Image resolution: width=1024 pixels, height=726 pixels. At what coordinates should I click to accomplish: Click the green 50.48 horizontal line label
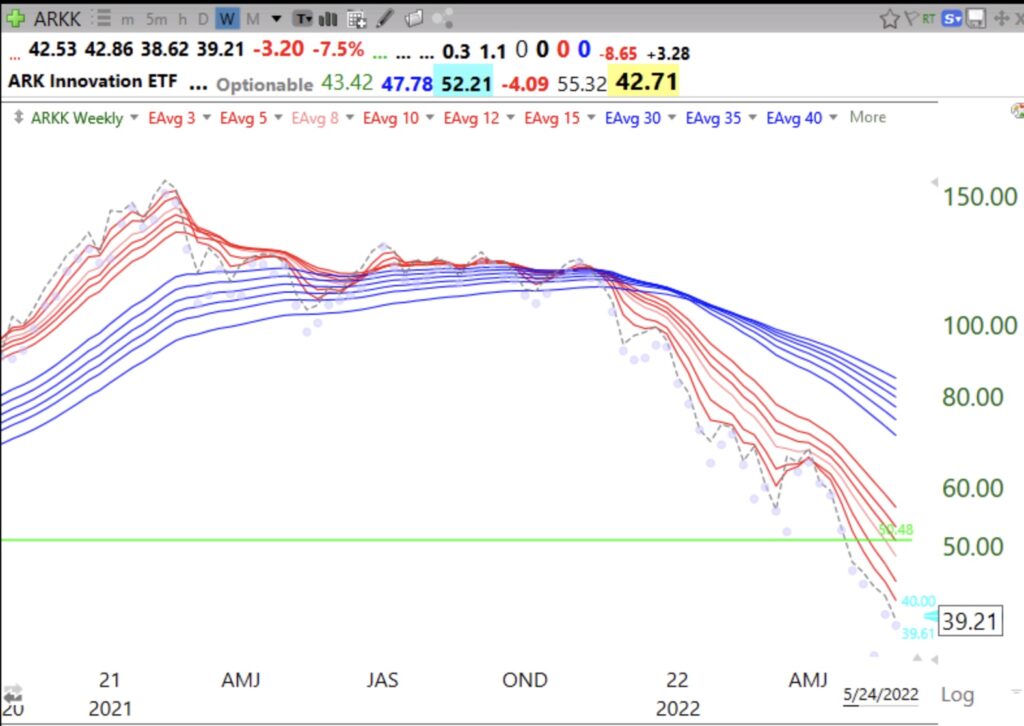click(x=896, y=529)
